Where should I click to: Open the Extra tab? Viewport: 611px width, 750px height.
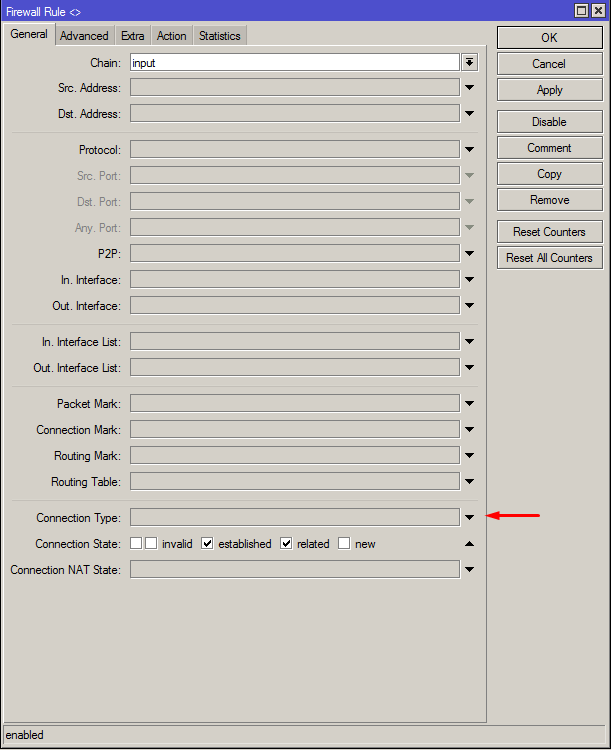point(133,36)
